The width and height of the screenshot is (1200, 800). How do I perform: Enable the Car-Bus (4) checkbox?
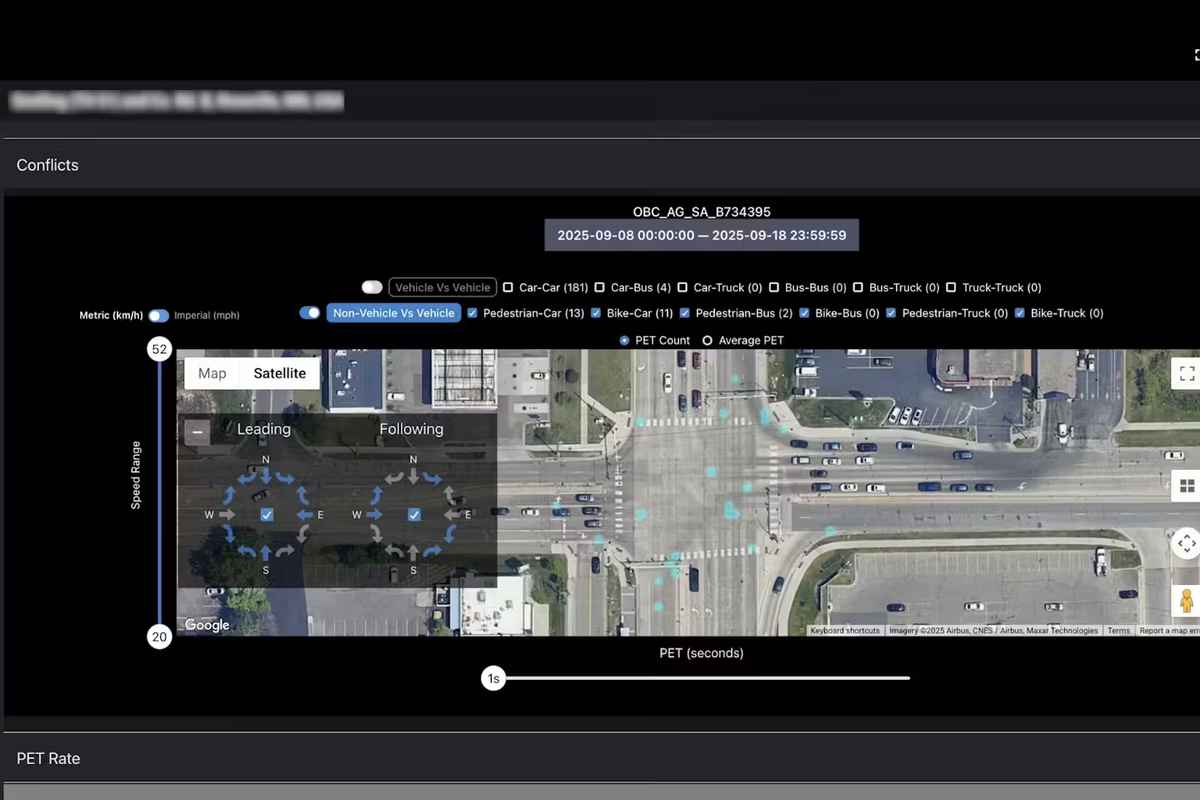pos(600,288)
